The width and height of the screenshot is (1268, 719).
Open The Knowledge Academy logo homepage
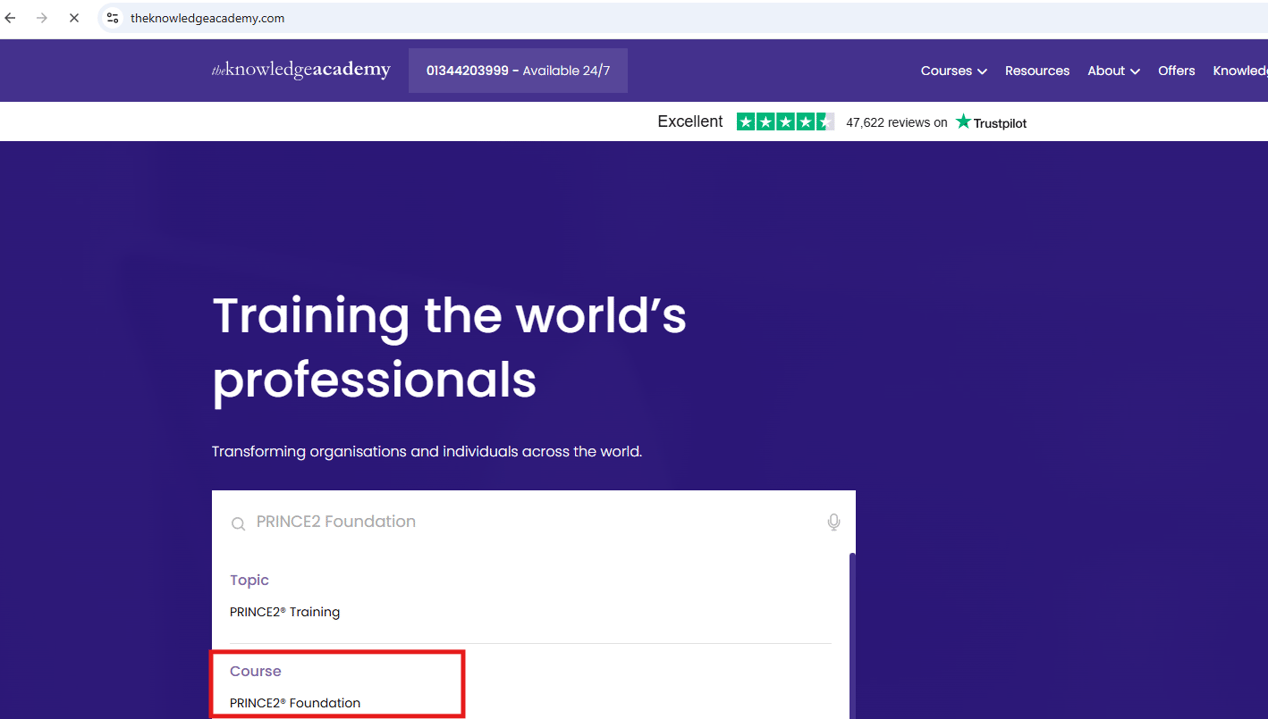tap(301, 70)
